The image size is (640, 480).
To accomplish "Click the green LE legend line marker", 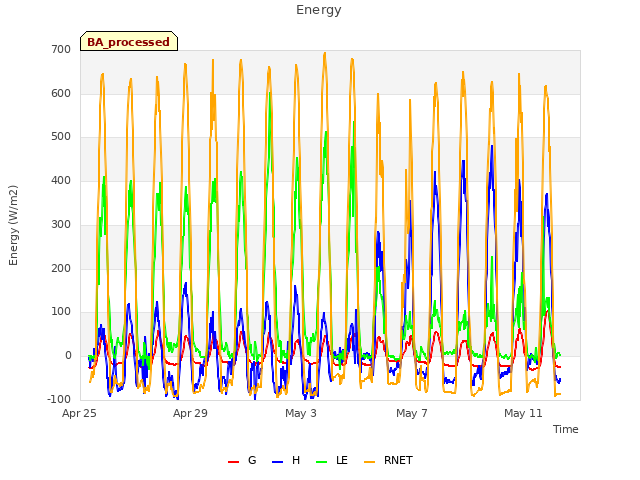I will pyautogui.click(x=322, y=462).
